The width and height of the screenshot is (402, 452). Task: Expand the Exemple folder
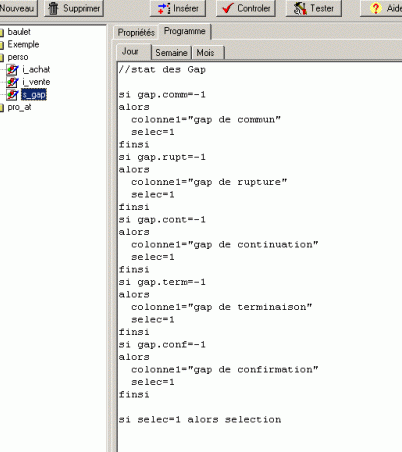point(2,45)
